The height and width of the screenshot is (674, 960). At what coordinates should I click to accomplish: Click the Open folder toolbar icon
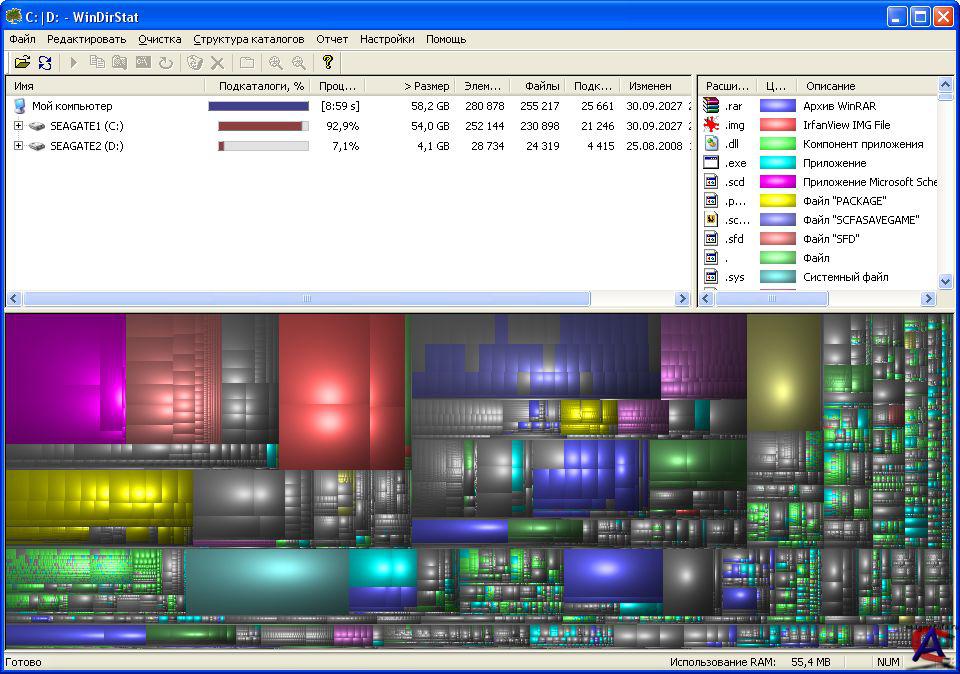coord(22,62)
